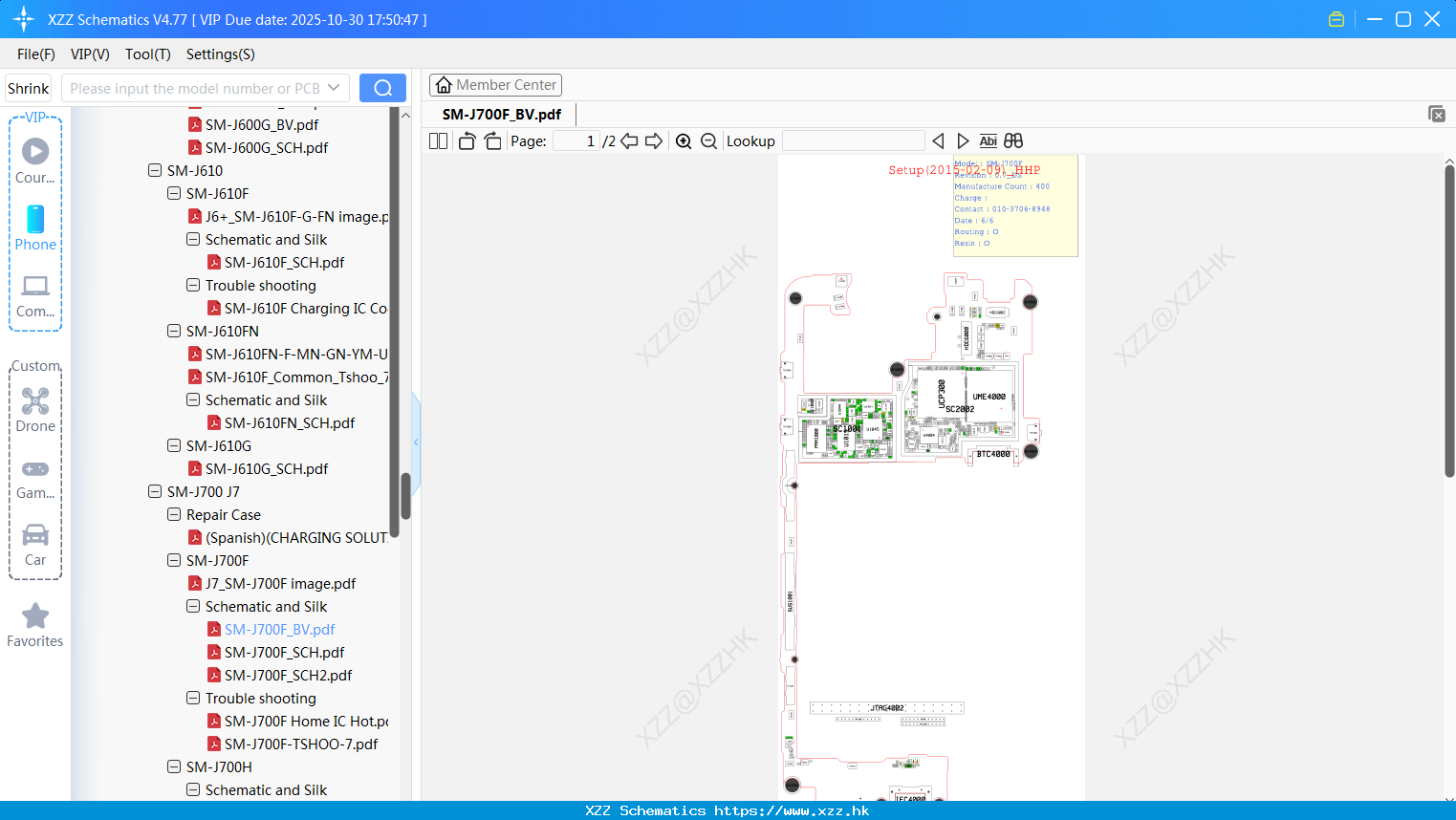The width and height of the screenshot is (1456, 820).
Task: Rotate the page counterclockwise
Action: coord(467,140)
